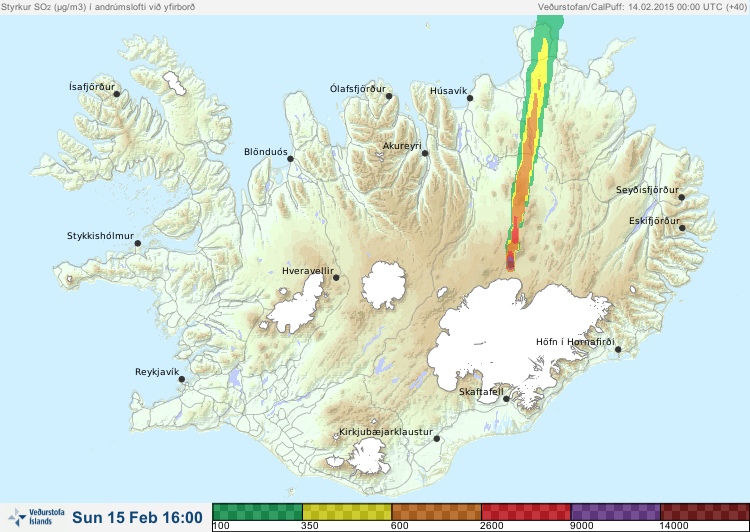Click the Stykkishólmur city marker

[x=138, y=244]
